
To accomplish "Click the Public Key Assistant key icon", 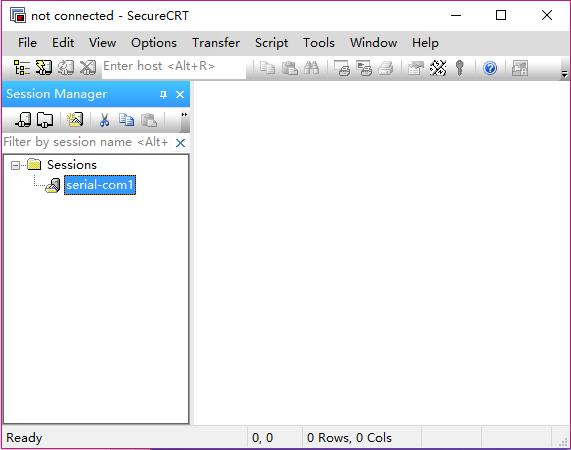I will point(460,68).
